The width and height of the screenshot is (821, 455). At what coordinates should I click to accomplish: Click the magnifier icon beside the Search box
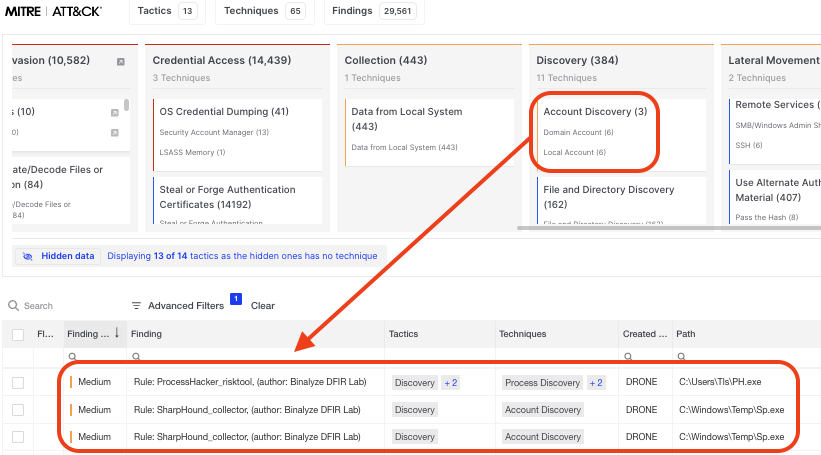tap(13, 306)
